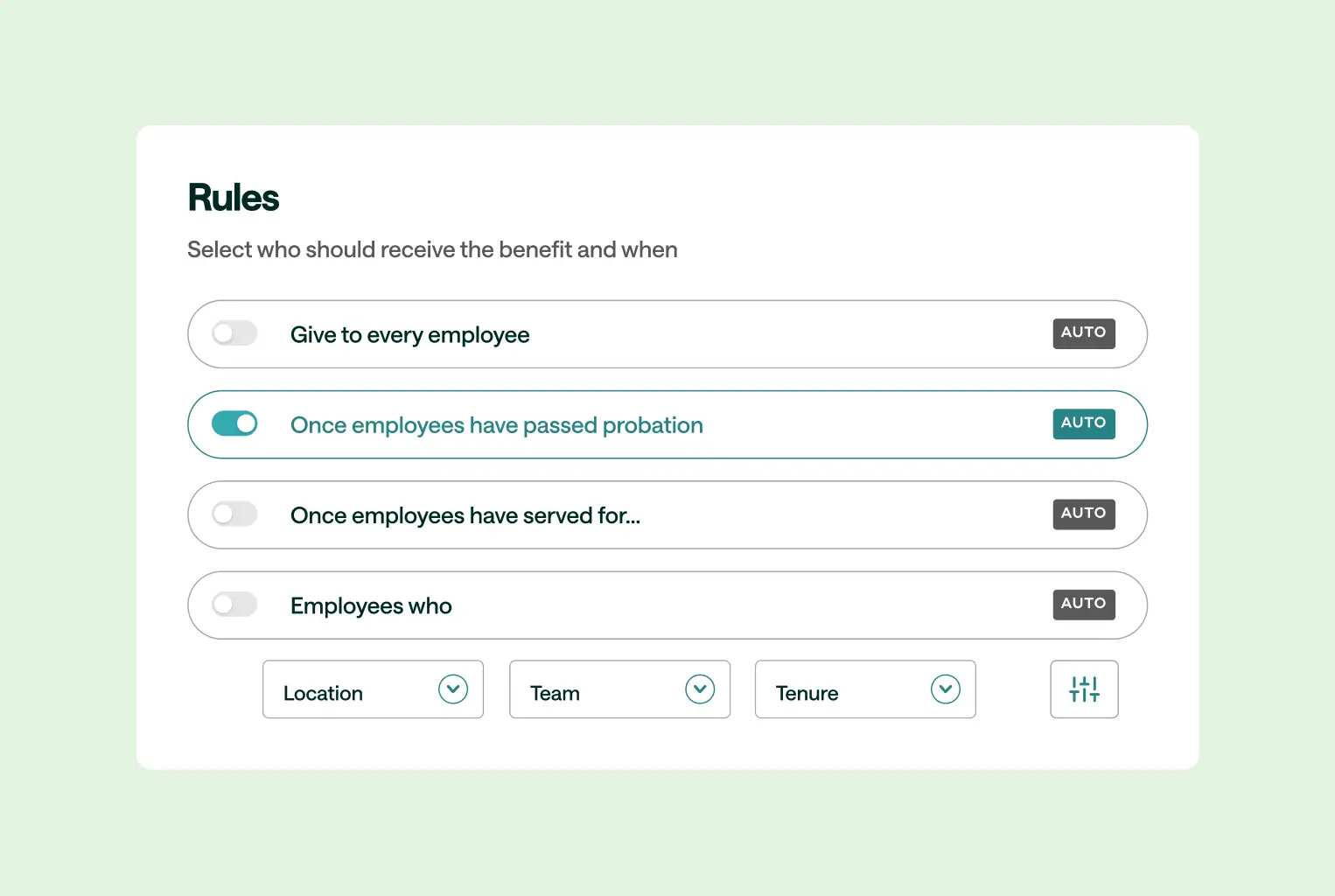The height and width of the screenshot is (896, 1335).
Task: Click the AUTO badge beside Give to every employee
Action: (x=1084, y=333)
